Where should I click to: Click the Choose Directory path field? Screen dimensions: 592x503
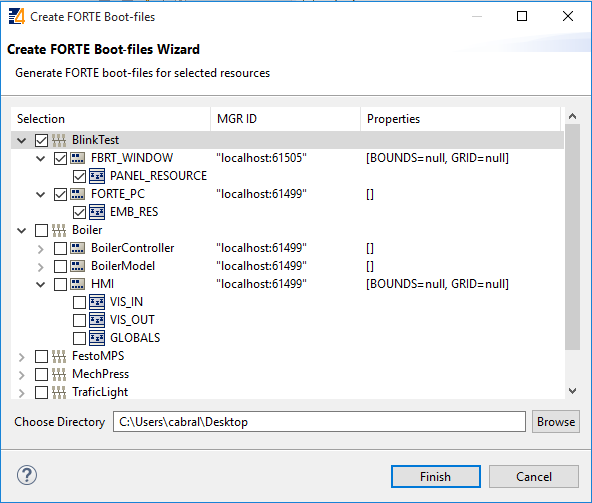pos(319,422)
